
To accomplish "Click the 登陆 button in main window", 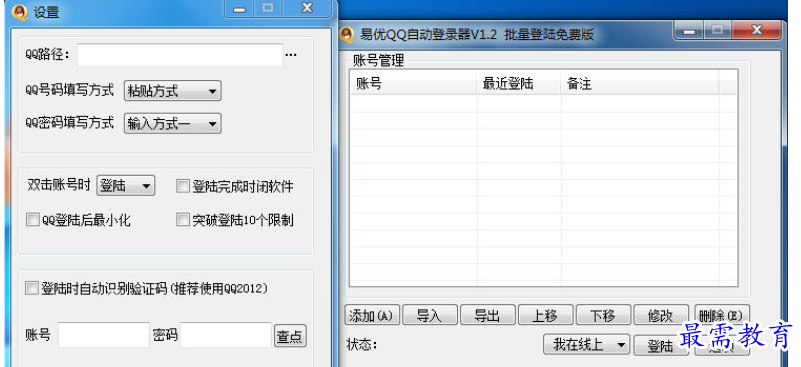I will pyautogui.click(x=660, y=346).
